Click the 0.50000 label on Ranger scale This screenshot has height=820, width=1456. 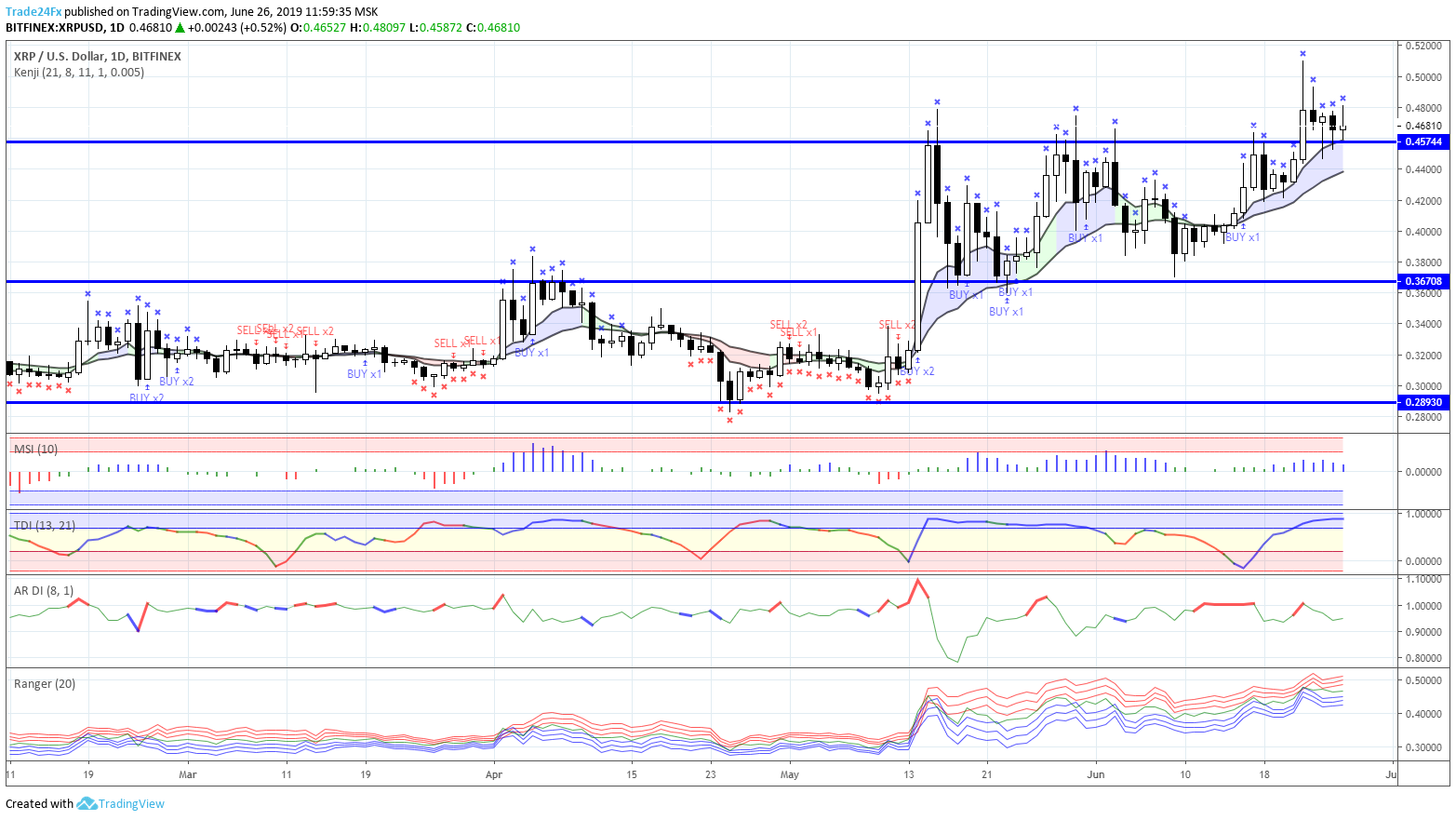(1423, 680)
